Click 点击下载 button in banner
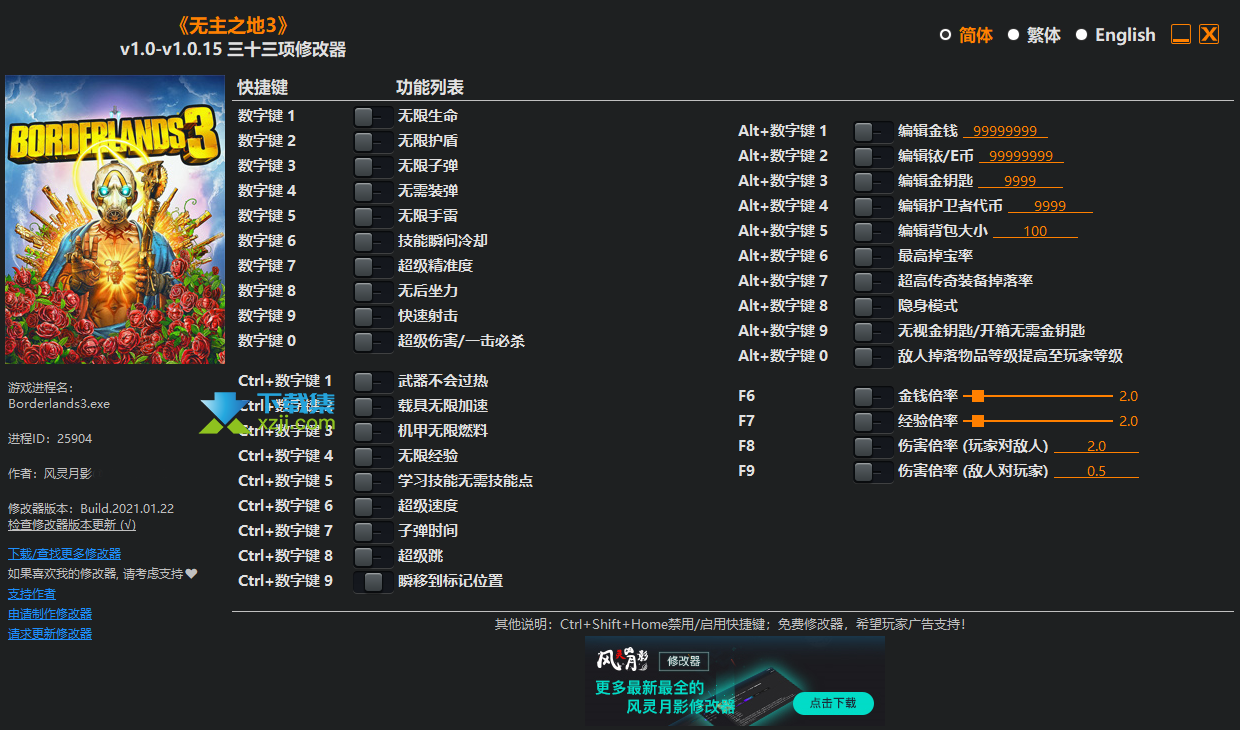 [x=833, y=703]
